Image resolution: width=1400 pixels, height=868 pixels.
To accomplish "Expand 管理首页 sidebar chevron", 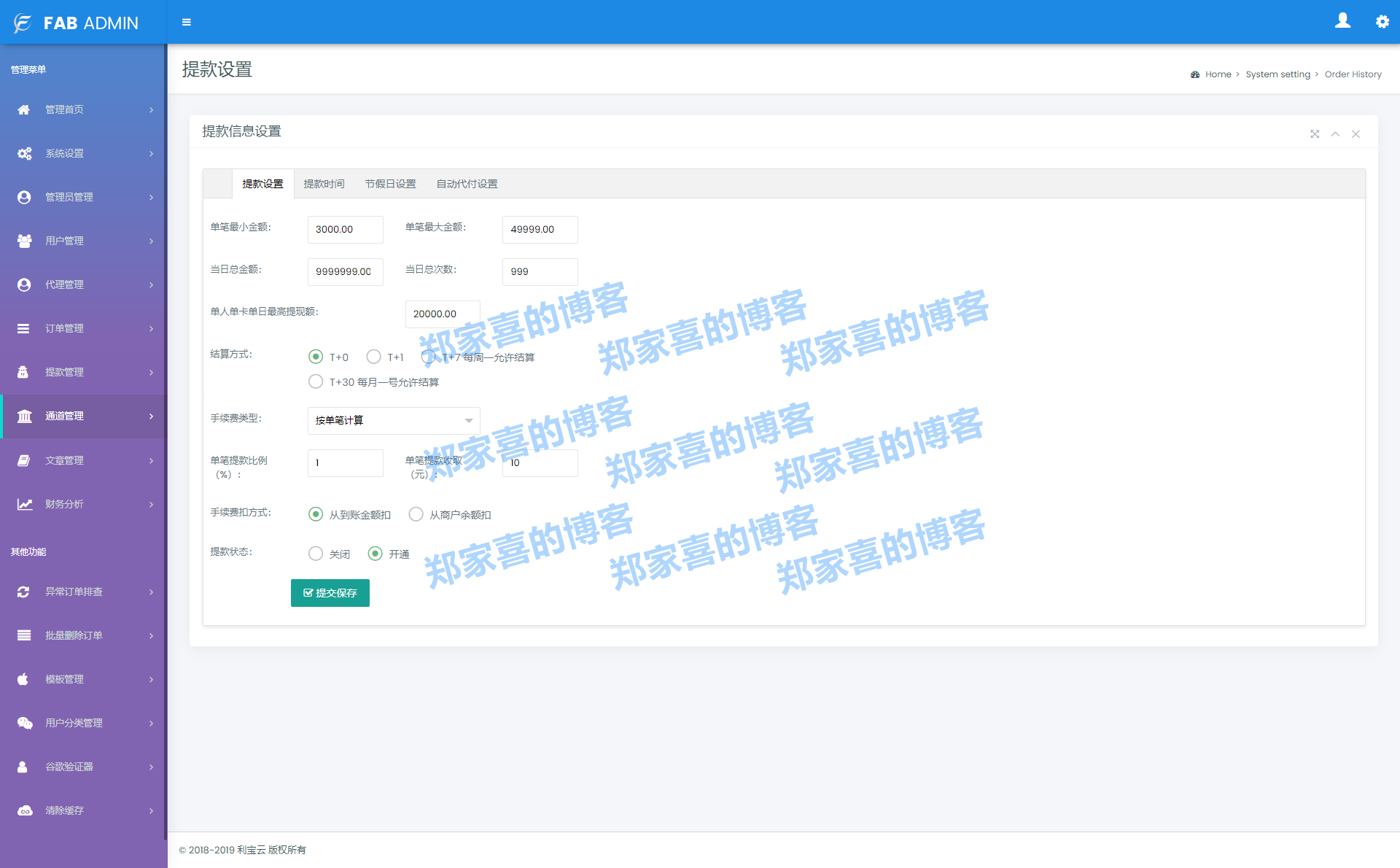I will 152,109.
